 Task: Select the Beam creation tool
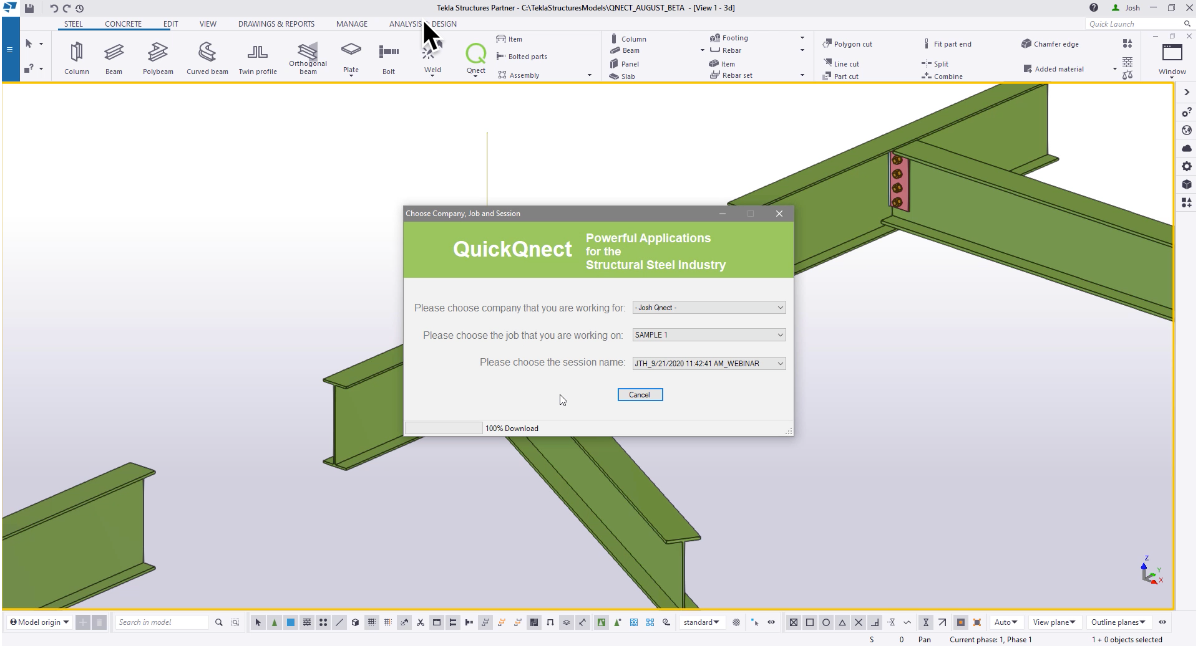pos(113,55)
